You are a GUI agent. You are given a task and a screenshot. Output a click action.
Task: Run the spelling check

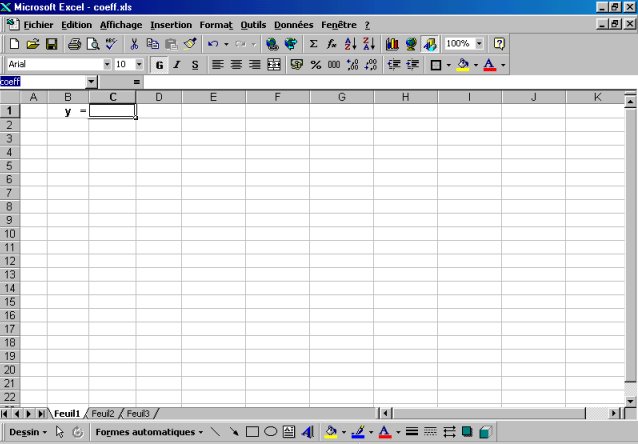pos(111,44)
